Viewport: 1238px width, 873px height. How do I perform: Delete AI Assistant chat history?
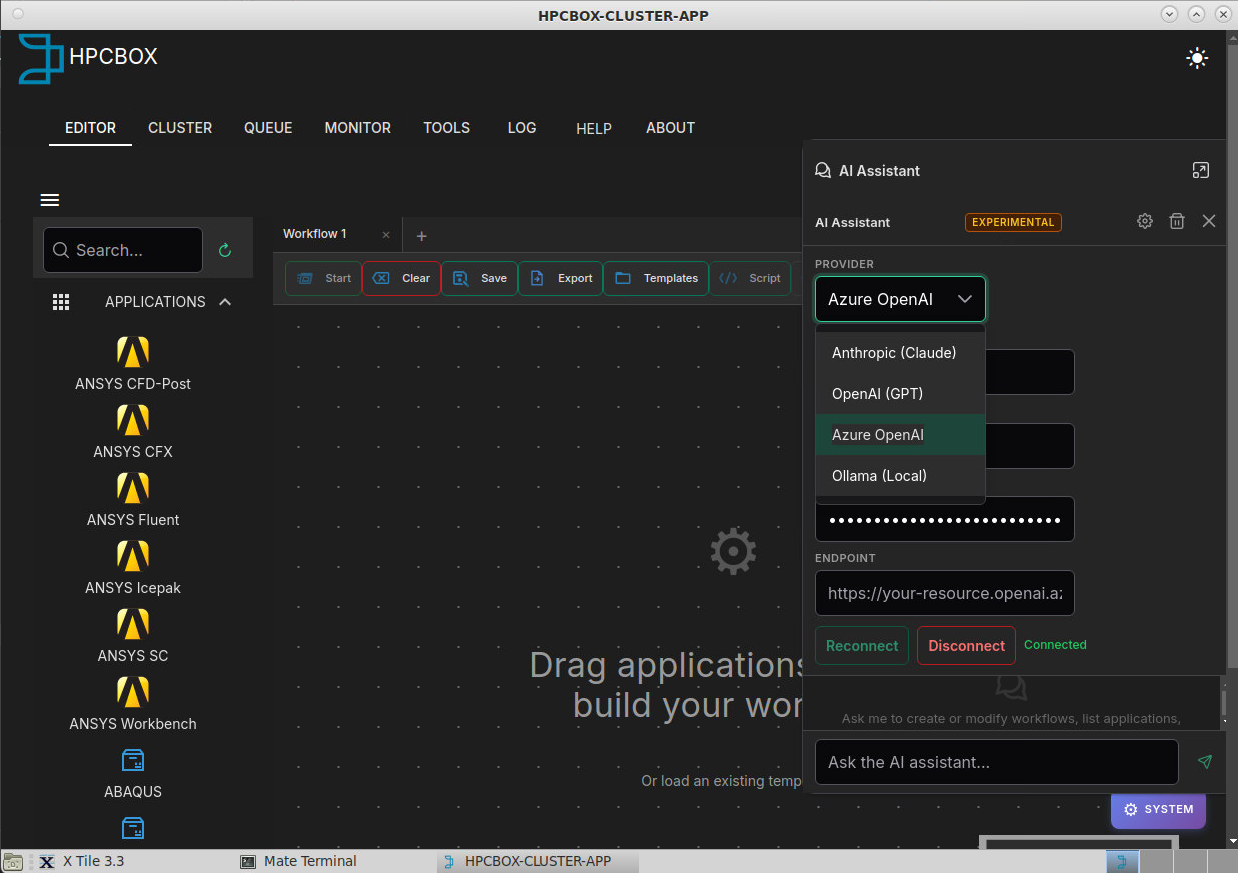pos(1177,221)
